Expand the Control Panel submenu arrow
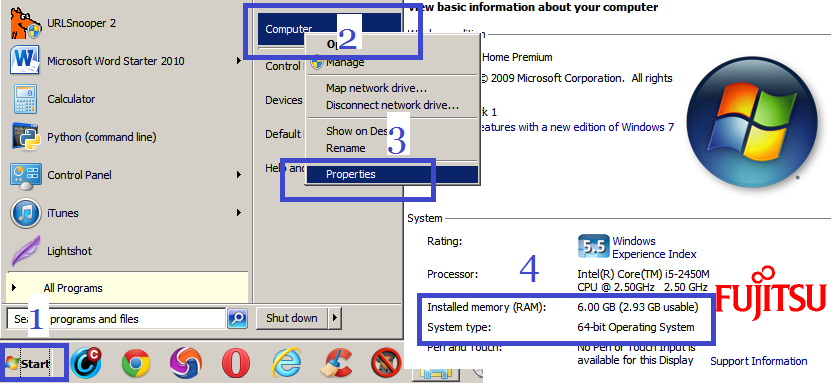Screen dimensions: 836x386 tap(239, 175)
